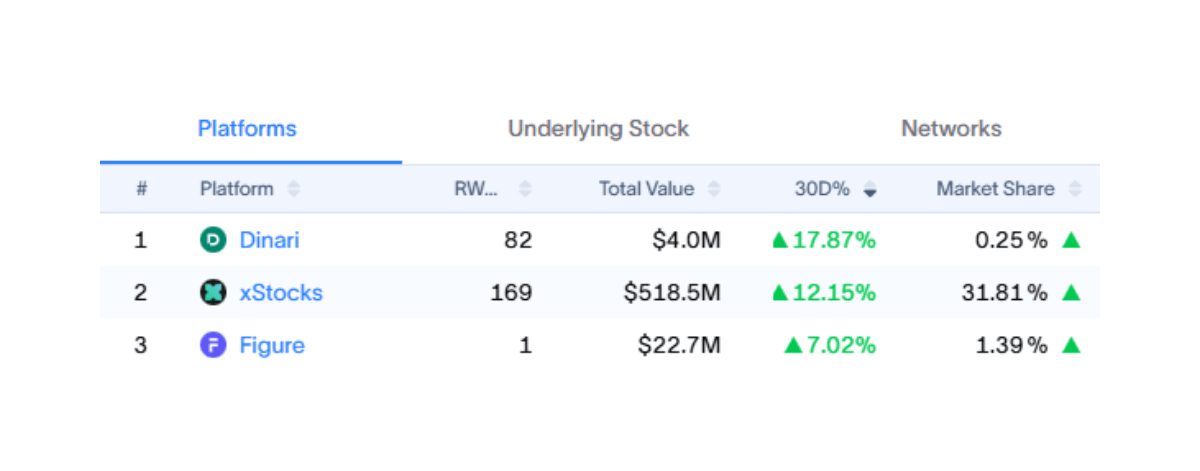Click the green triangle after 31.81%
1200x471 pixels.
(x=1071, y=293)
